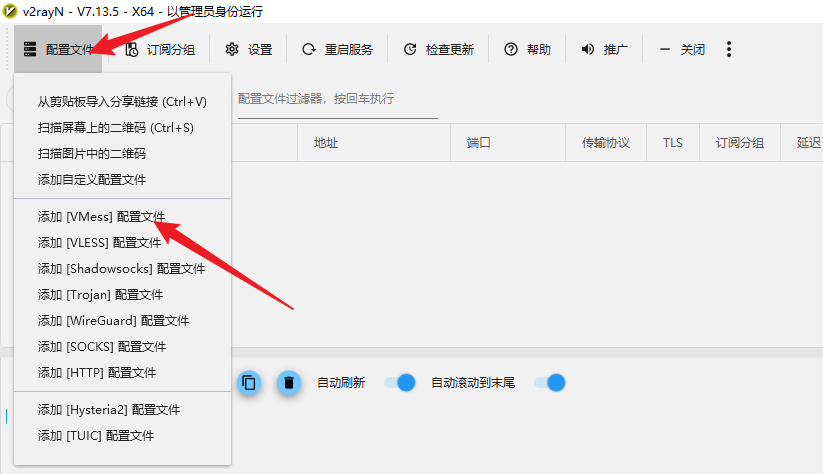Select 从剪贴板导入分享链接 menu option
Viewport: 823px width, 474px height.
[x=122, y=101]
